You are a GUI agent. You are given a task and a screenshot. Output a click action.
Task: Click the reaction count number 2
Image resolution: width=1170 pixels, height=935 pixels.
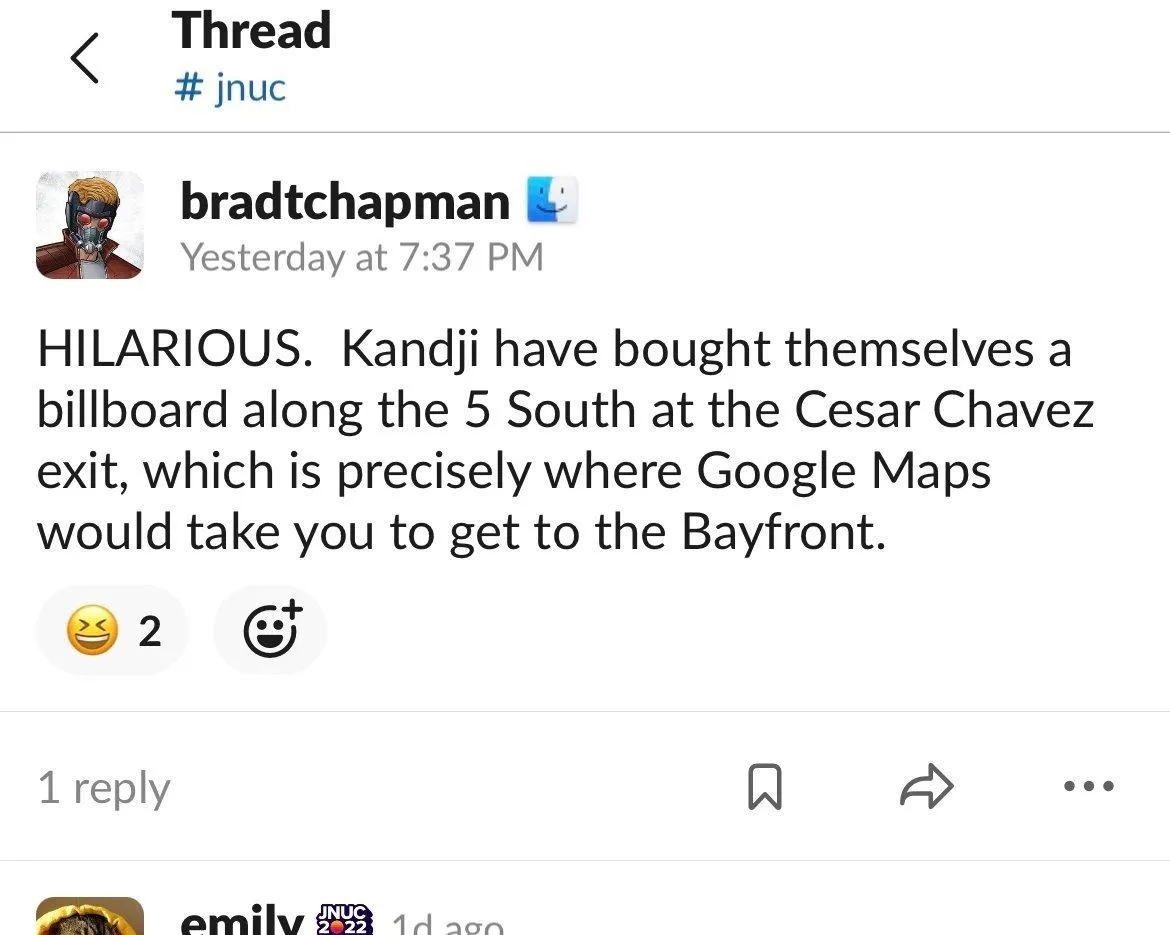point(150,631)
